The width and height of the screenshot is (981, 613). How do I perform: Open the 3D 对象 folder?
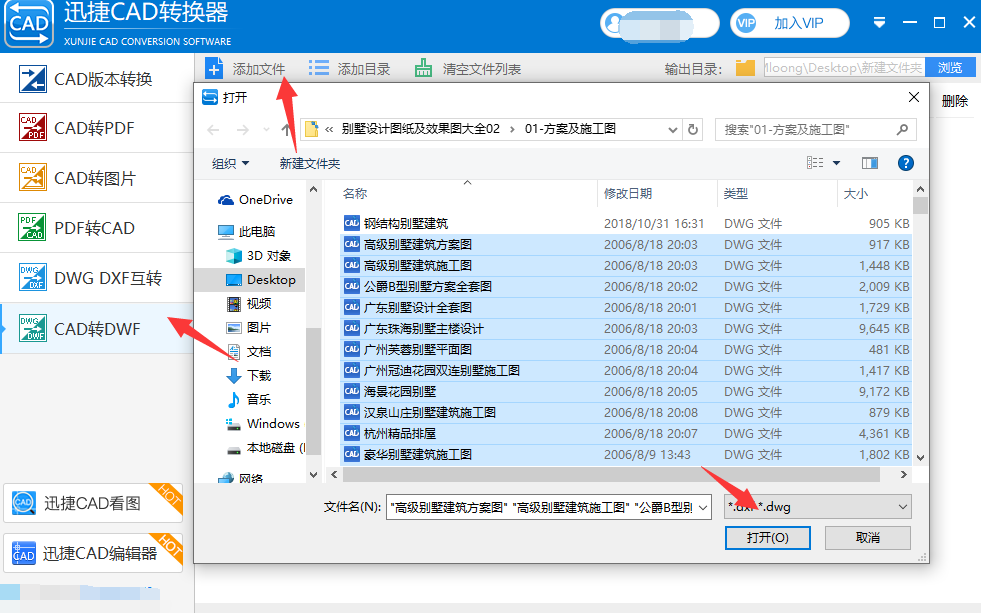coord(259,256)
